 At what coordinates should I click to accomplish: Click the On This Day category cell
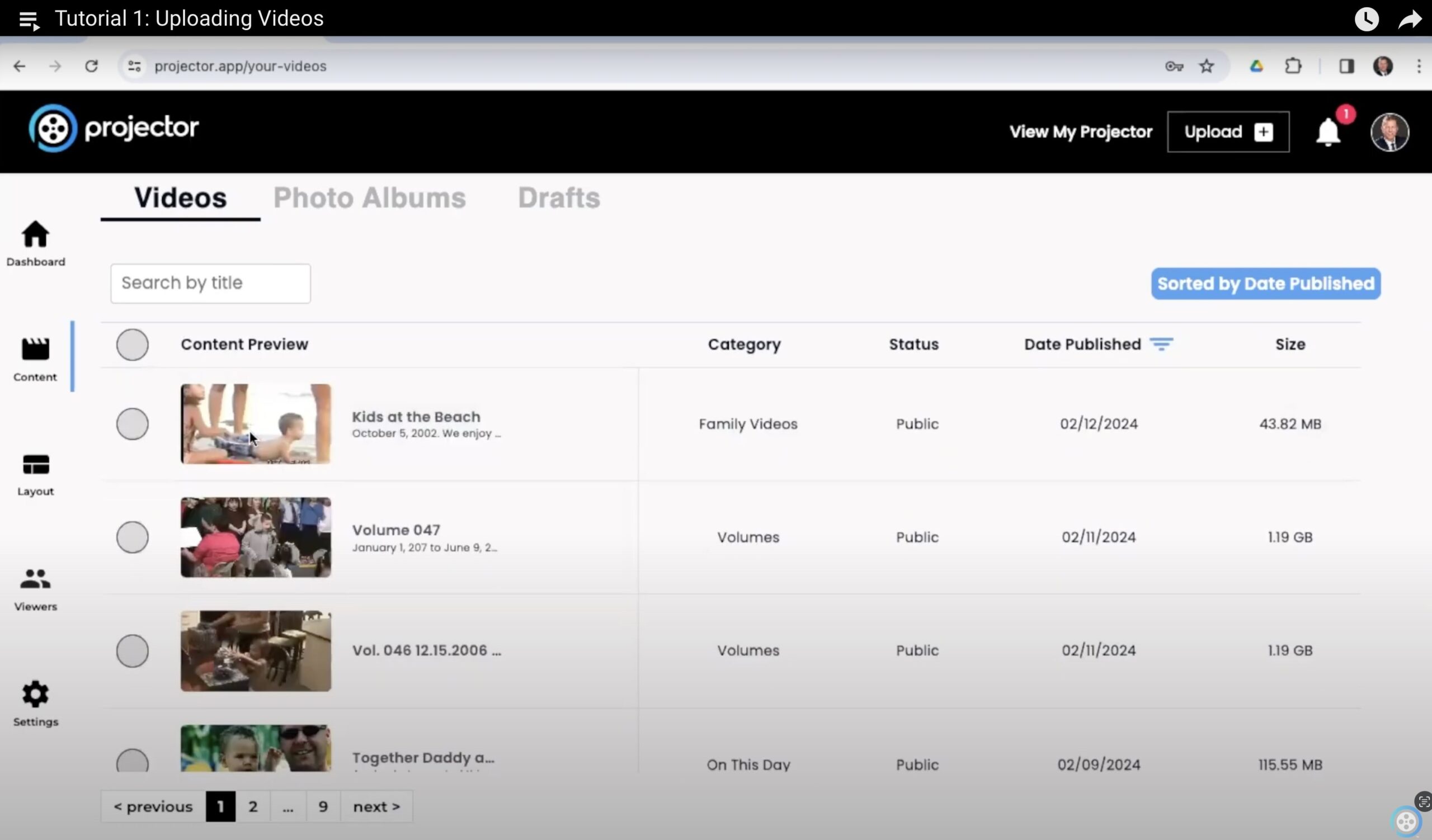tap(748, 765)
